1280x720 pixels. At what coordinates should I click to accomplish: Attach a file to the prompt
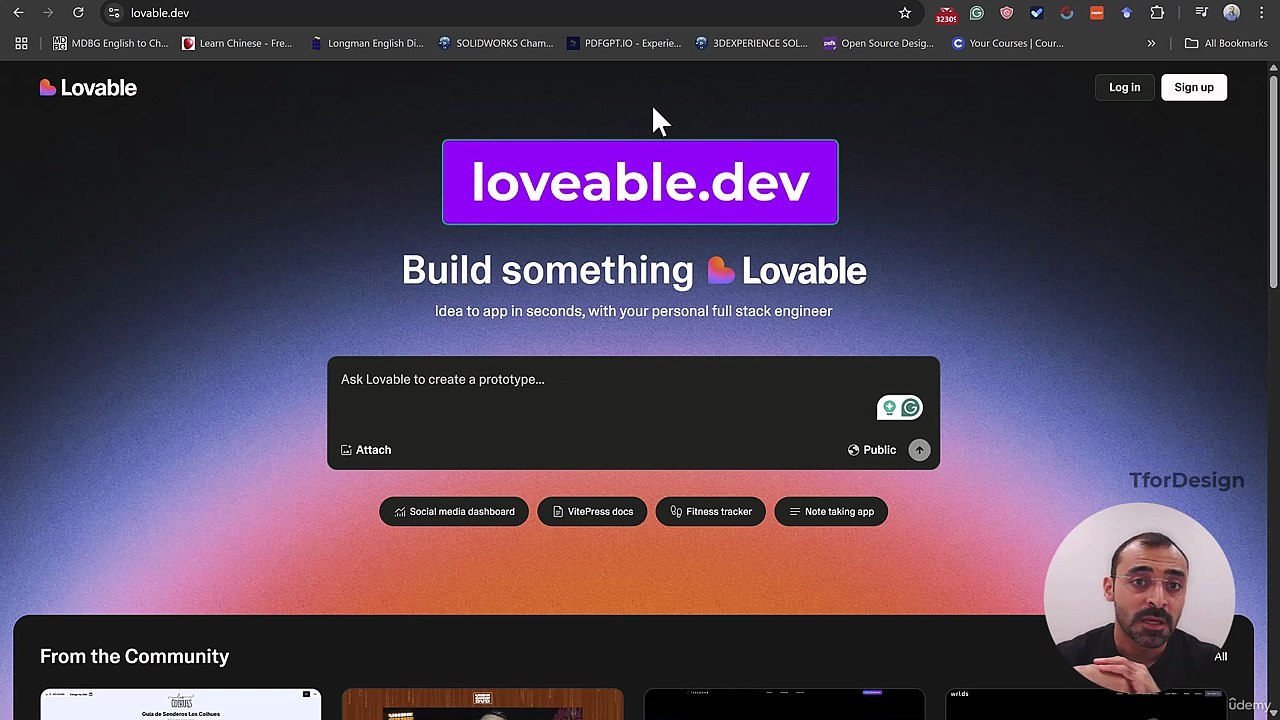pos(366,450)
